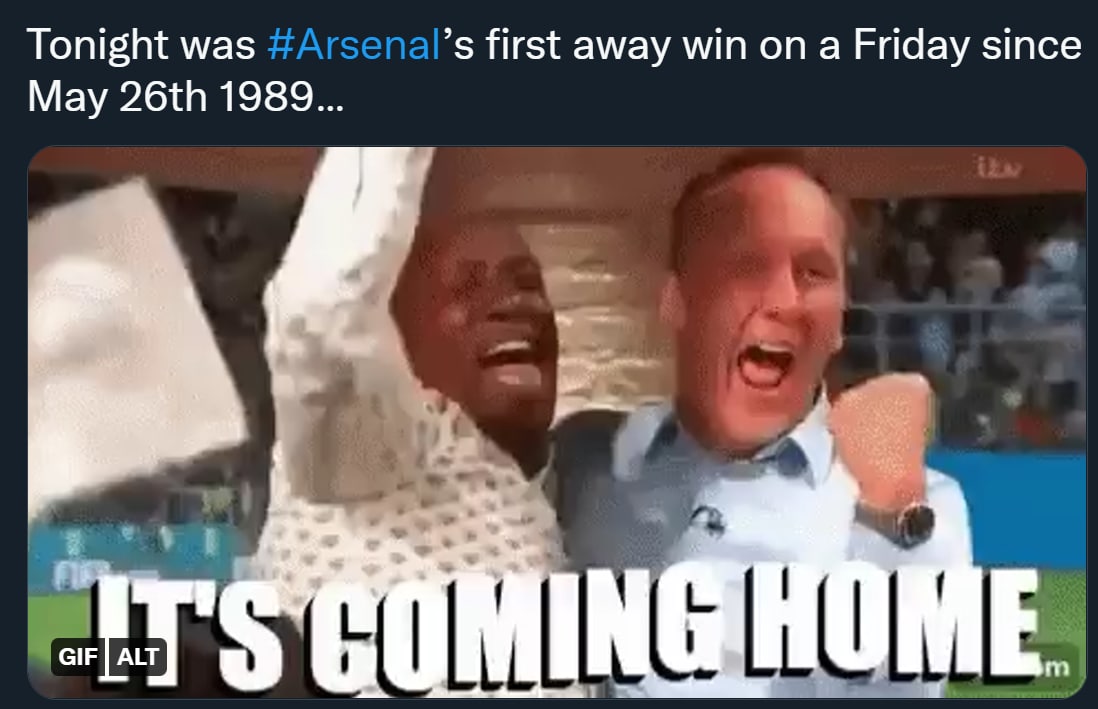Image resolution: width=1098 pixels, height=709 pixels.
Task: Click the tweet text "May 26th 1989…"
Action: point(186,96)
